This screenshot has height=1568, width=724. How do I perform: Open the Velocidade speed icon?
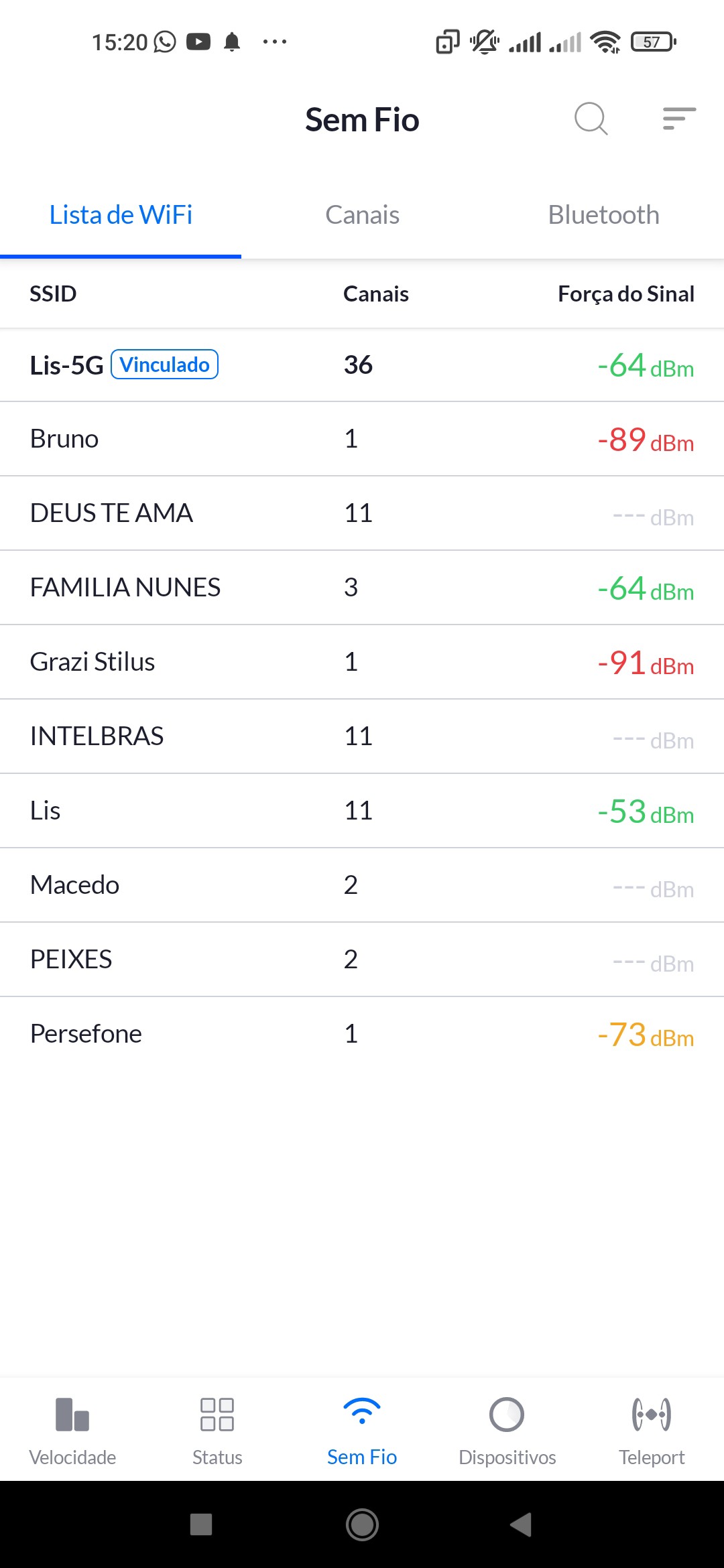click(x=72, y=1414)
